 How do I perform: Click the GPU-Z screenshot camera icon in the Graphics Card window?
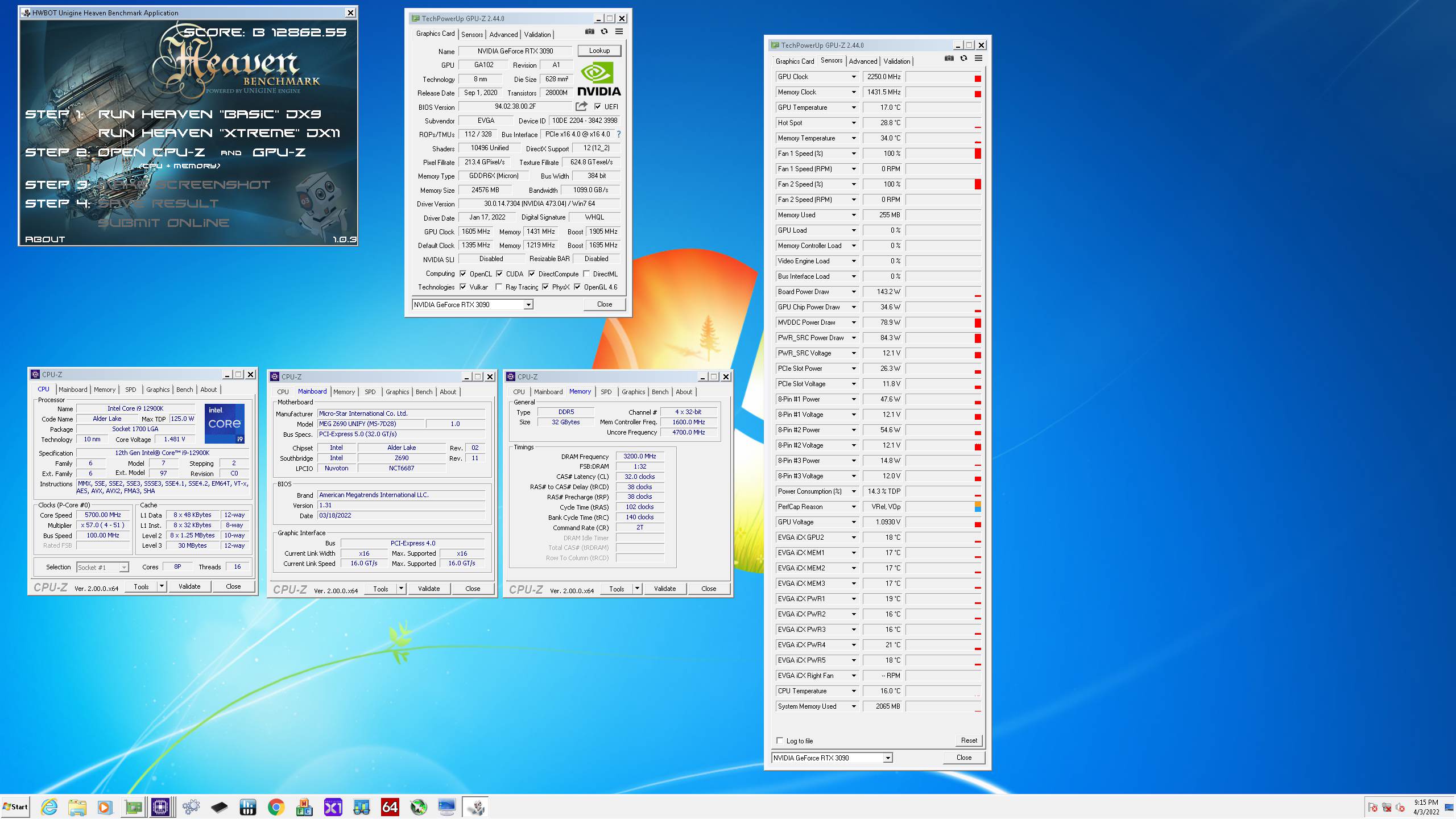click(x=590, y=32)
